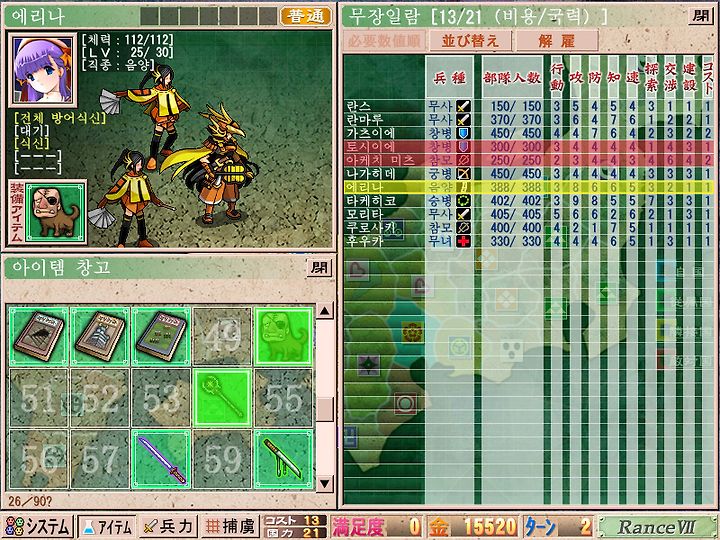720x540 pixels.
Task: Click the bow icon in 나가히데 row
Action: (463, 174)
